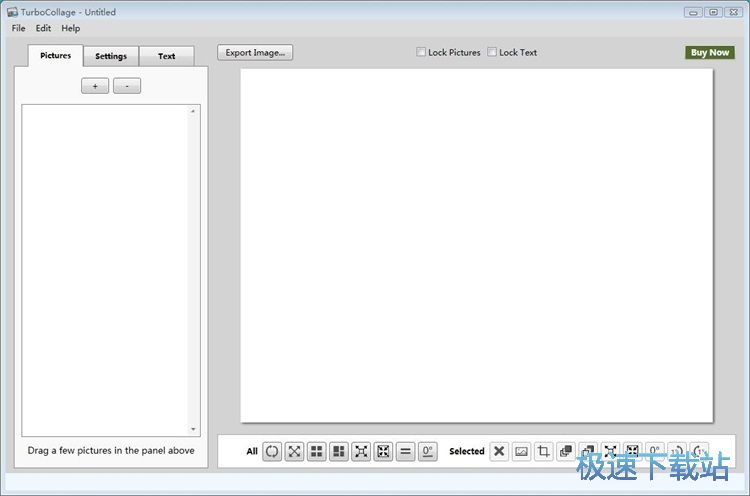The height and width of the screenshot is (496, 750).
Task: Switch to the Text tab
Action: (166, 56)
